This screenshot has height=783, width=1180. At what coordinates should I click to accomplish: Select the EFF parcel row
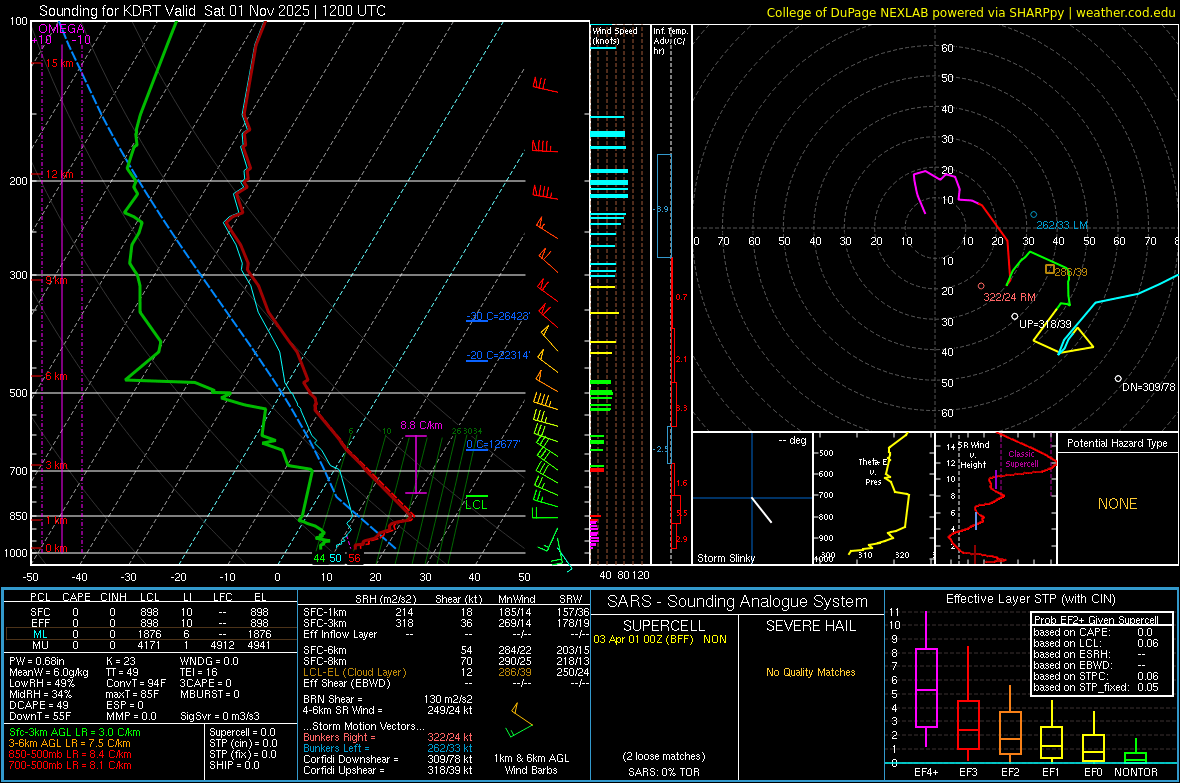pos(151,623)
